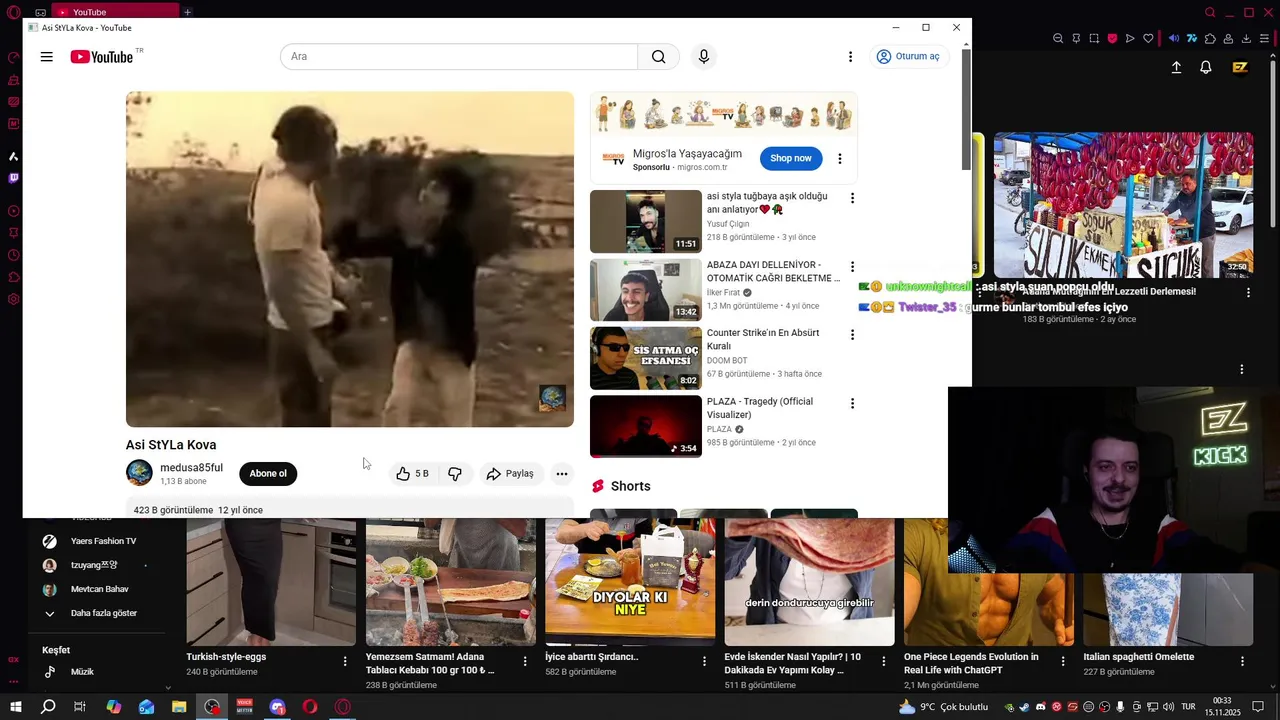
Task: Open options for Italian spaghetti Omelette video
Action: click(x=1242, y=661)
